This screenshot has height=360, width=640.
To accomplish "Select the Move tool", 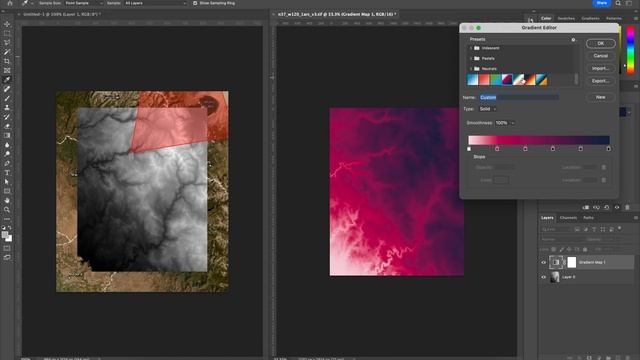I will 7,24.
